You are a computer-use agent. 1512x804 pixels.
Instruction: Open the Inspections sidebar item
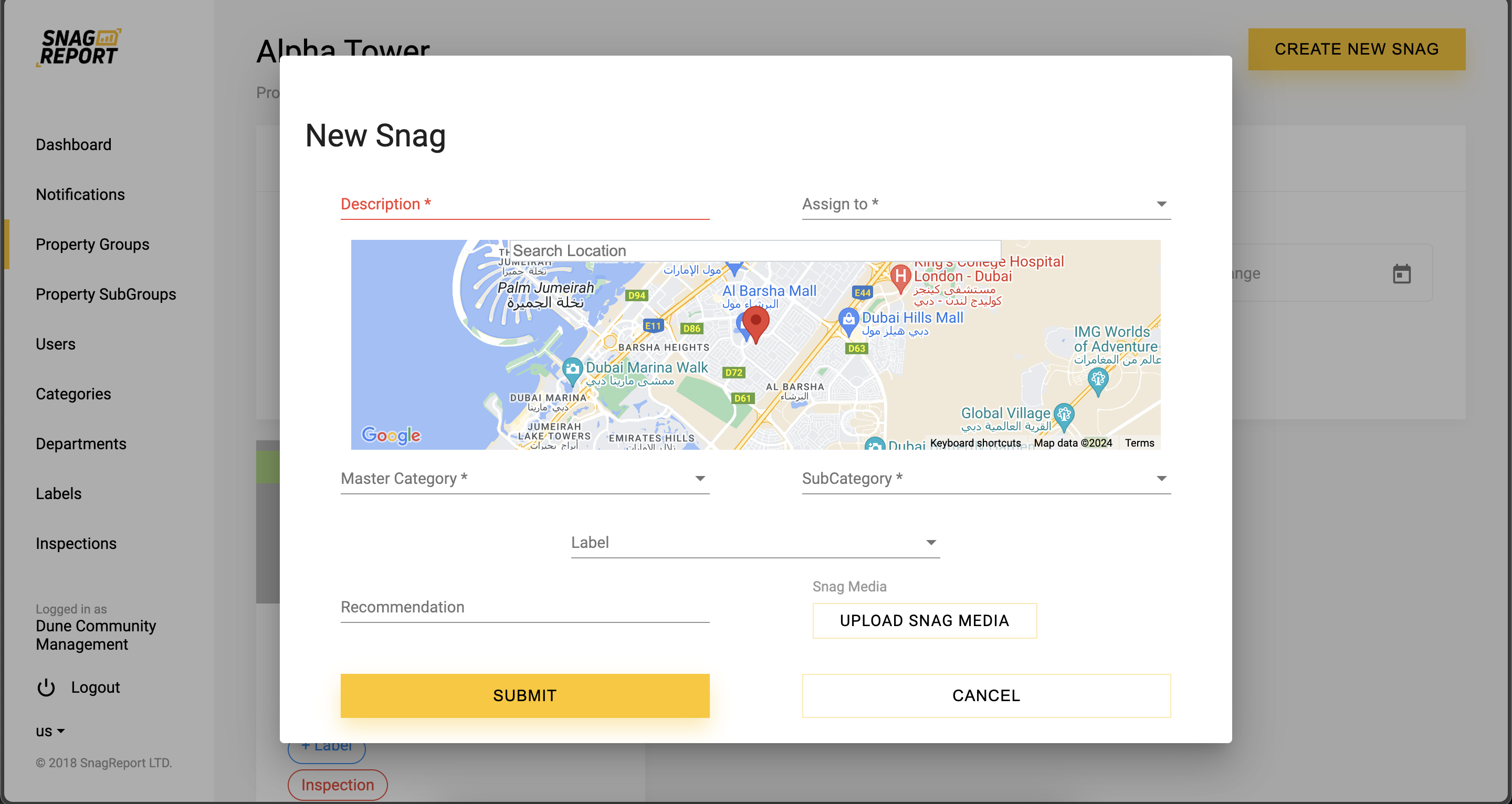76,543
